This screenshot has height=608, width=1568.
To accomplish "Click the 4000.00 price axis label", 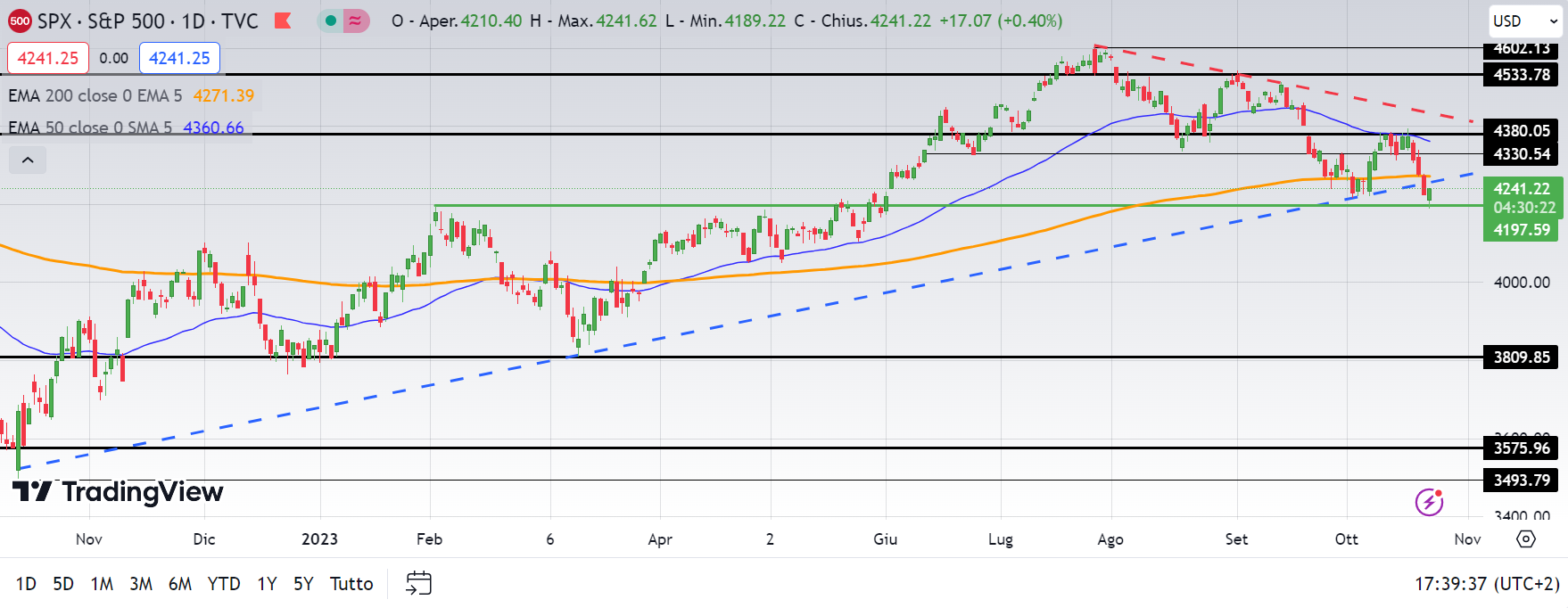I will coord(1522,283).
